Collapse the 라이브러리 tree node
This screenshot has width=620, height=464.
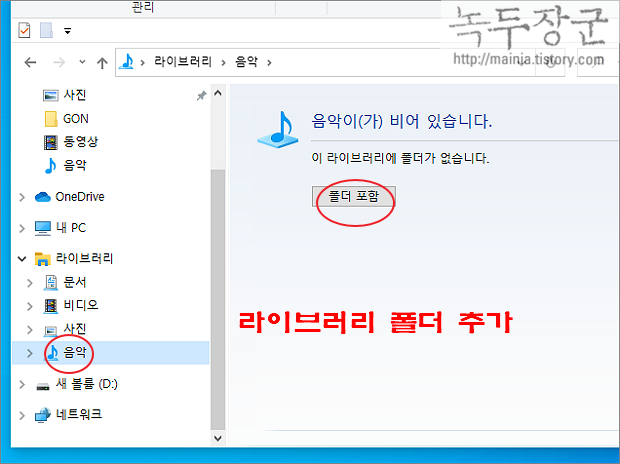tap(22, 259)
